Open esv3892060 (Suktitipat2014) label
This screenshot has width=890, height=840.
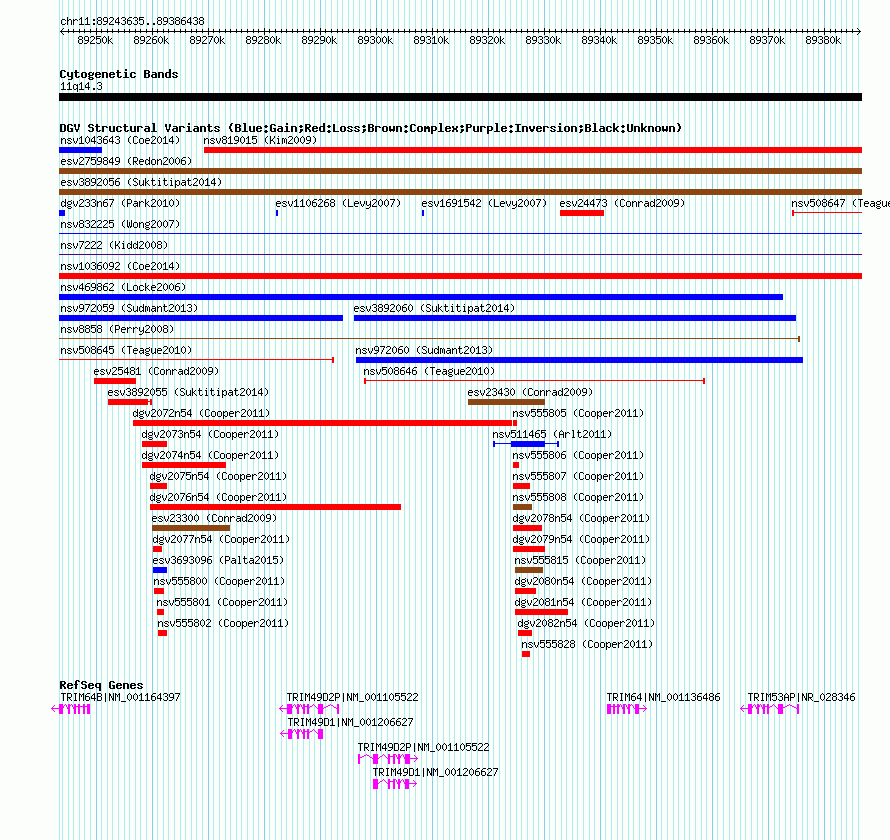tap(434, 308)
